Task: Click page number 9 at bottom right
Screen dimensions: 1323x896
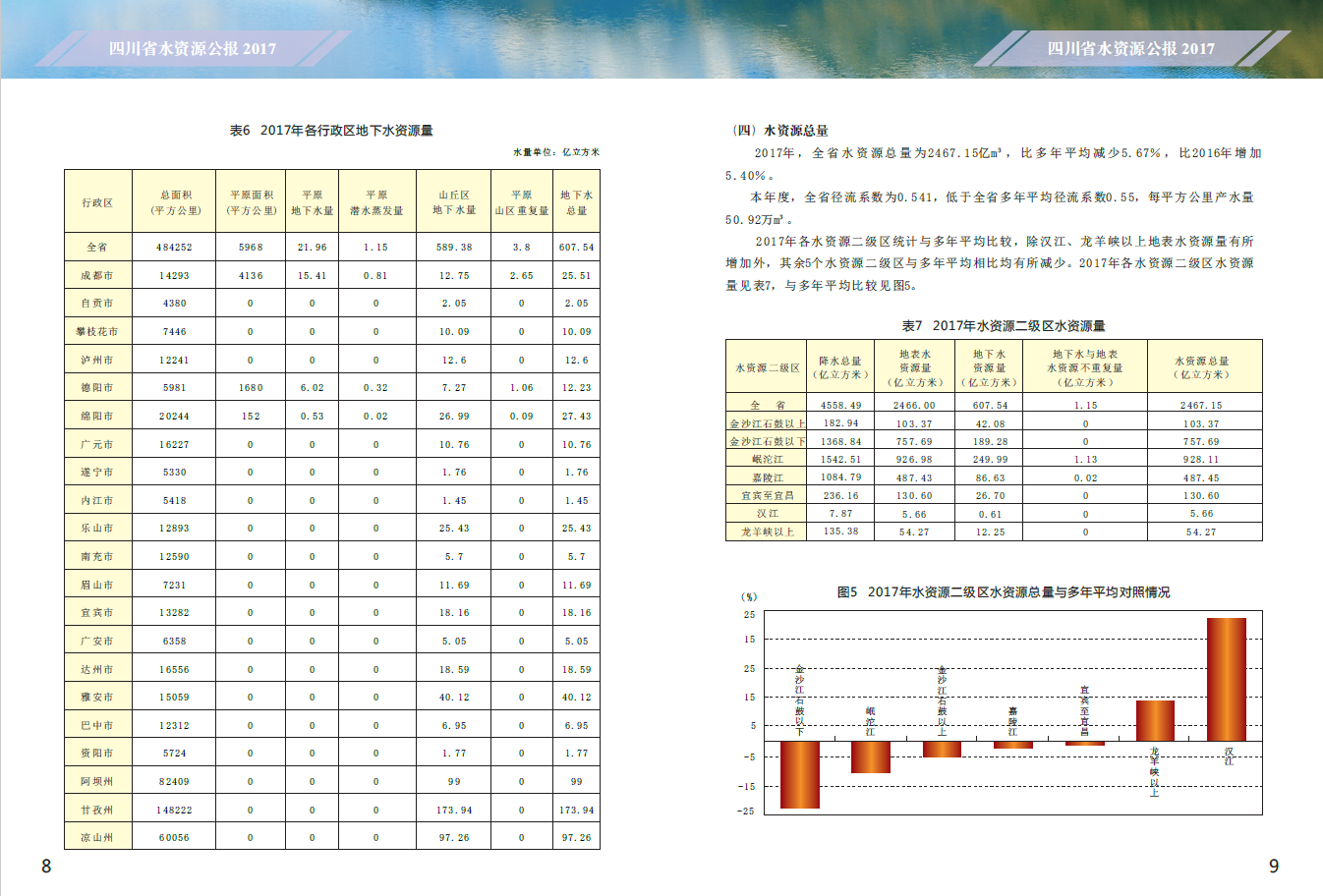Action: [1274, 867]
